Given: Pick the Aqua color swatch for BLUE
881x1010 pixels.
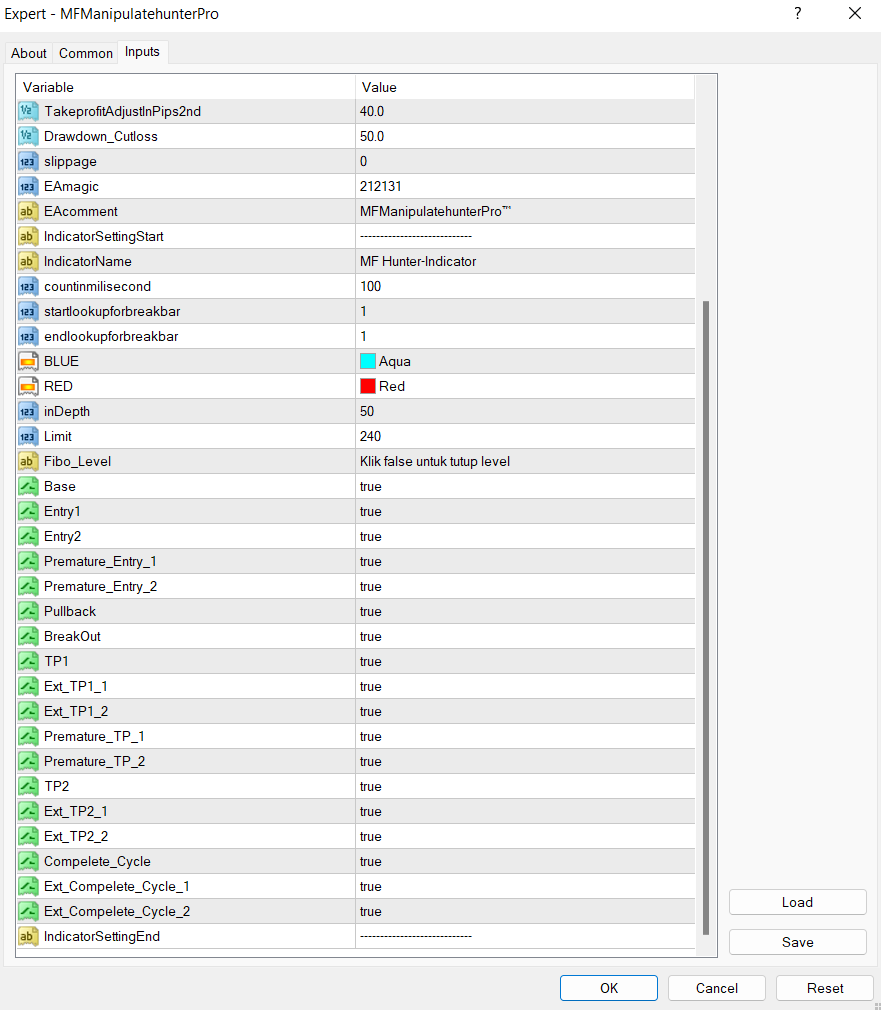Looking at the screenshot, I should [x=368, y=361].
